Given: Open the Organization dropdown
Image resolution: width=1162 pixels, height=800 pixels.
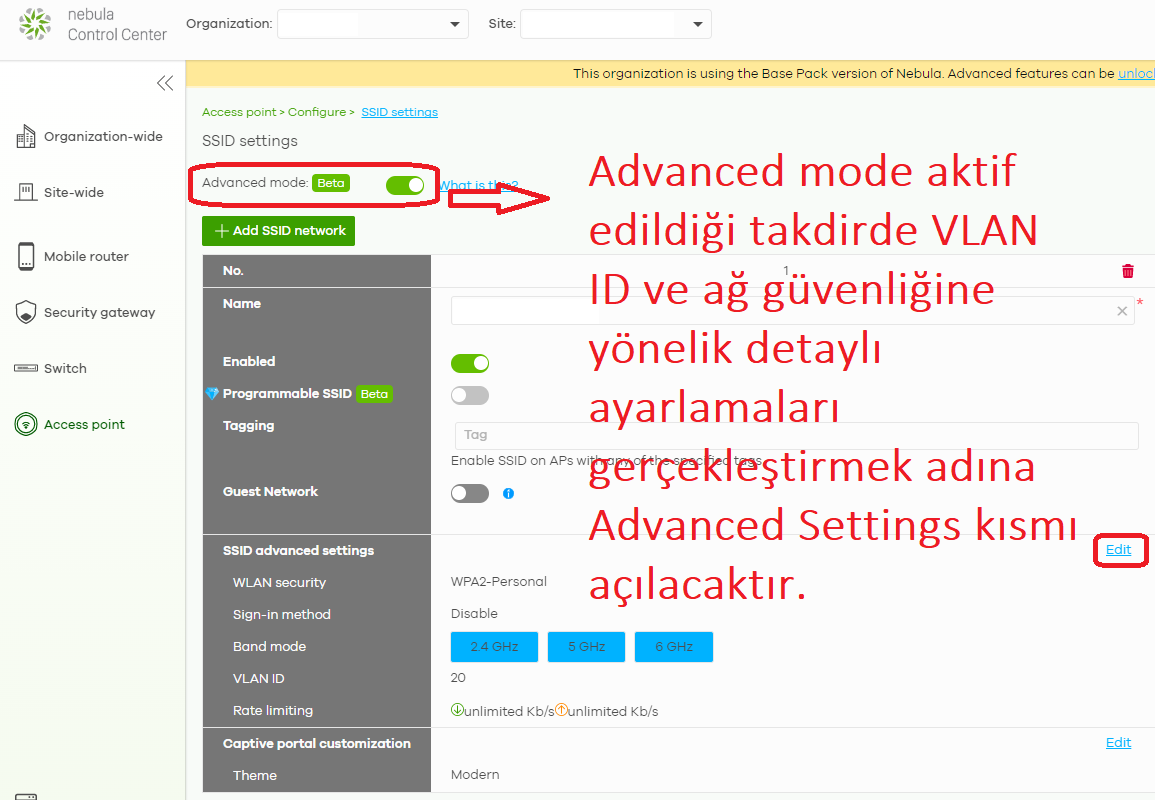Looking at the screenshot, I should (372, 24).
